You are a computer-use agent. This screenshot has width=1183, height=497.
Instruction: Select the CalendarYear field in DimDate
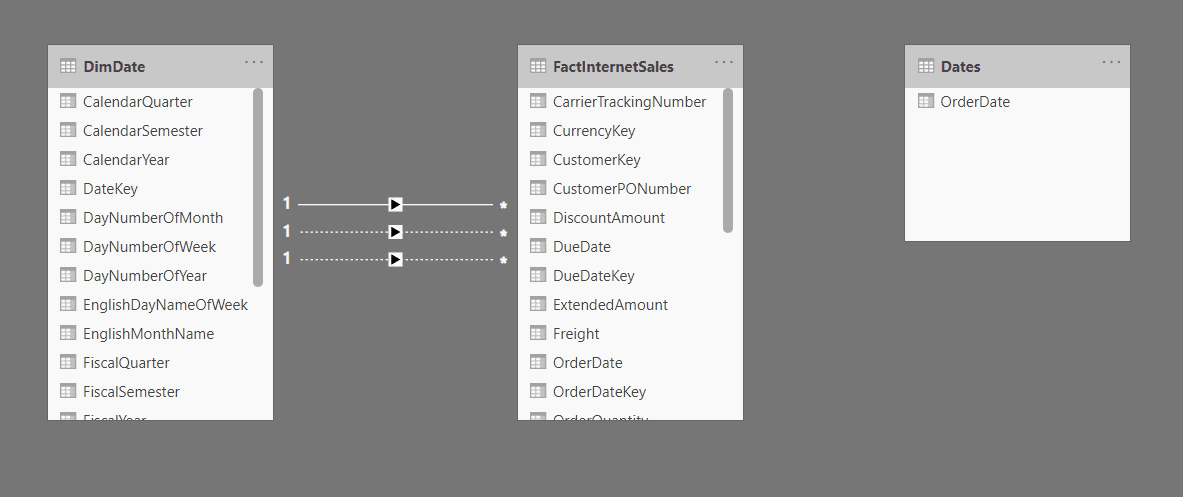click(126, 160)
